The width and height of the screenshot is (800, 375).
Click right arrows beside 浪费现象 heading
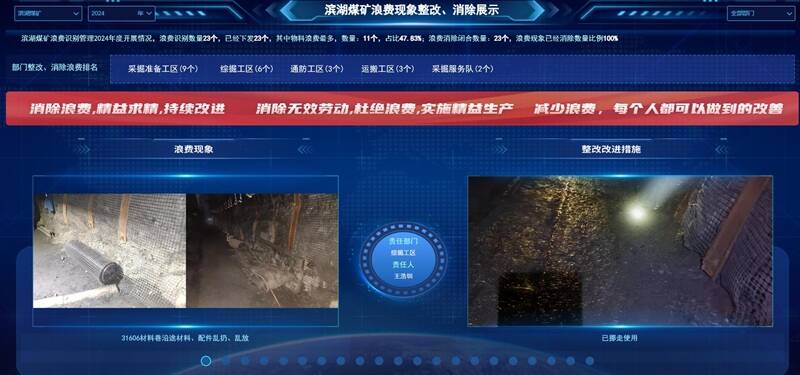[305, 149]
